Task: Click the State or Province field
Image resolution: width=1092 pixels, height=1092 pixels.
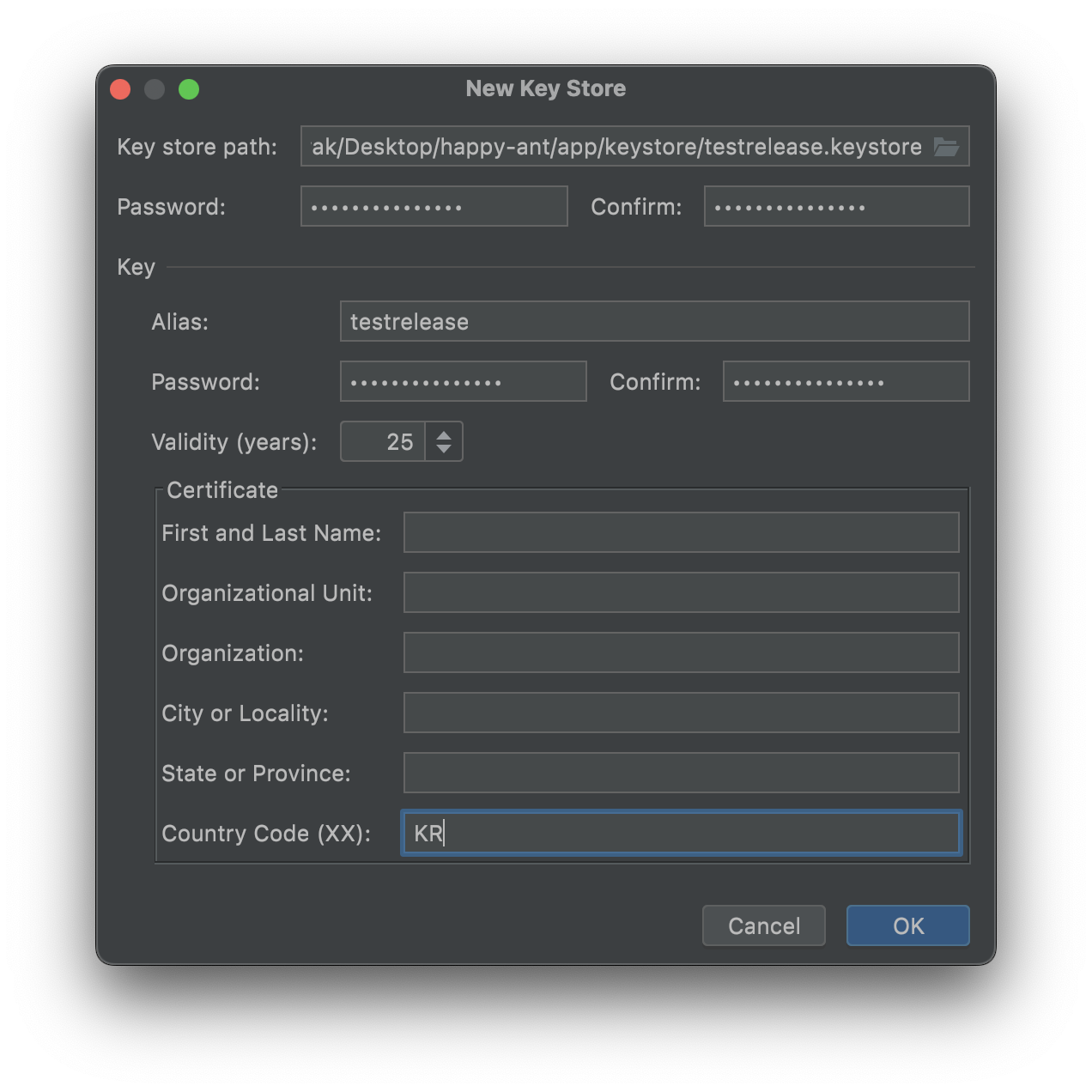Action: point(682,773)
